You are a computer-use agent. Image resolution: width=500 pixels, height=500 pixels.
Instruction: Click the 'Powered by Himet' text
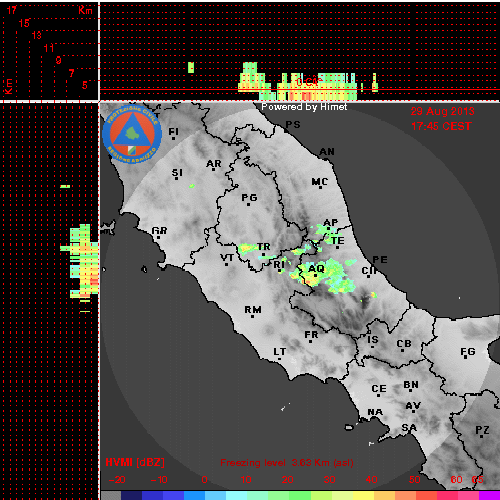point(304,107)
